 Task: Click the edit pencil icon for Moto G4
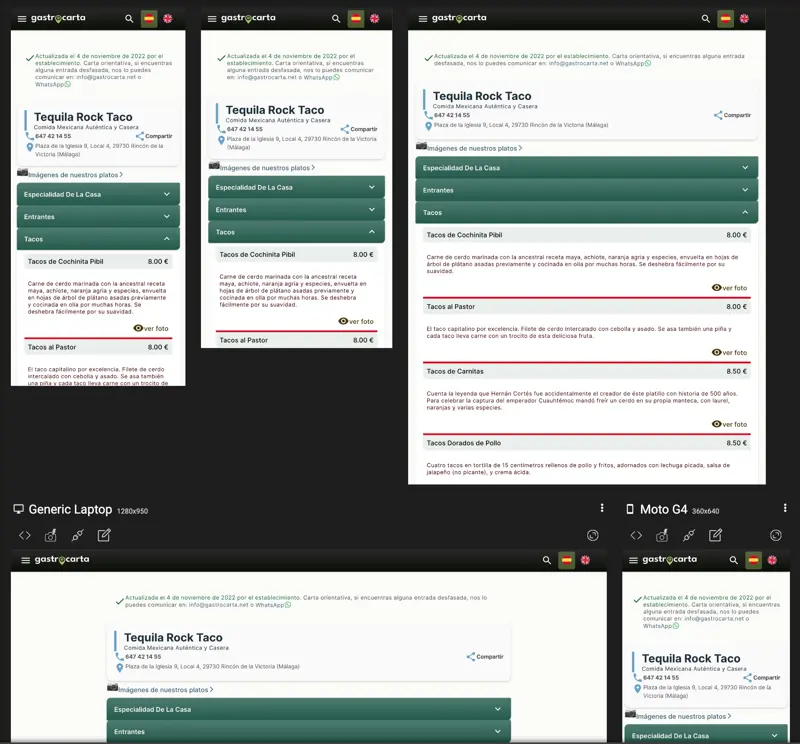coord(715,535)
